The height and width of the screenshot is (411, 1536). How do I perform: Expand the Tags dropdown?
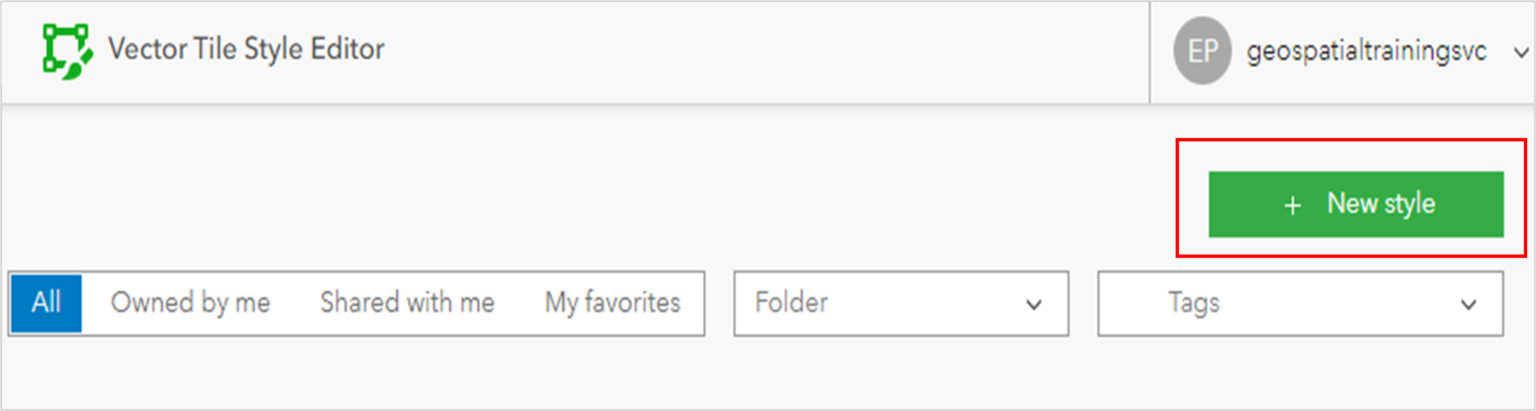[x=1299, y=303]
